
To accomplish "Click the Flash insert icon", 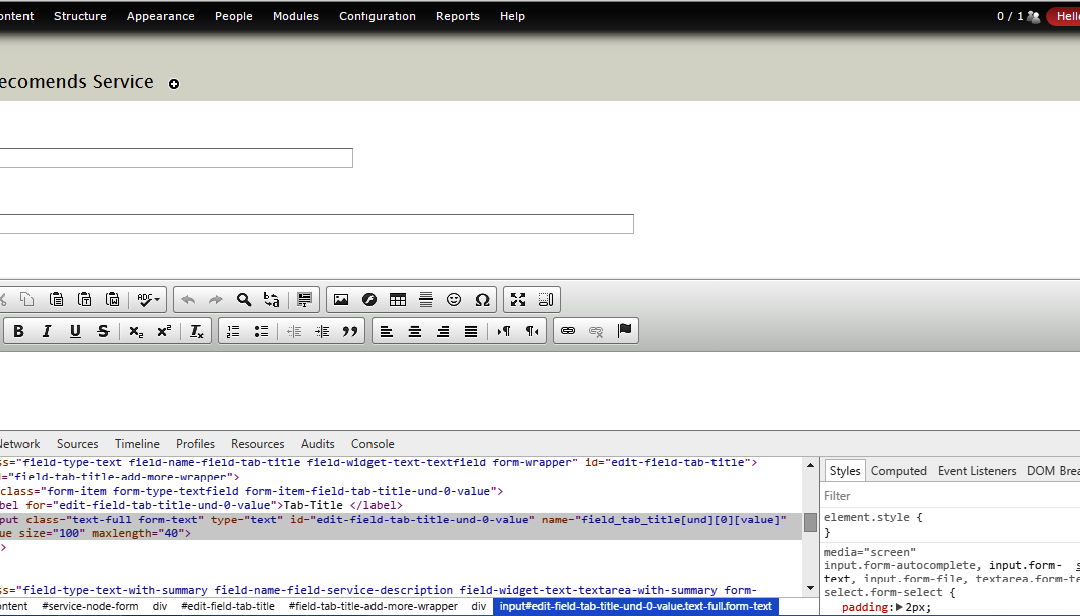I will (x=369, y=299).
